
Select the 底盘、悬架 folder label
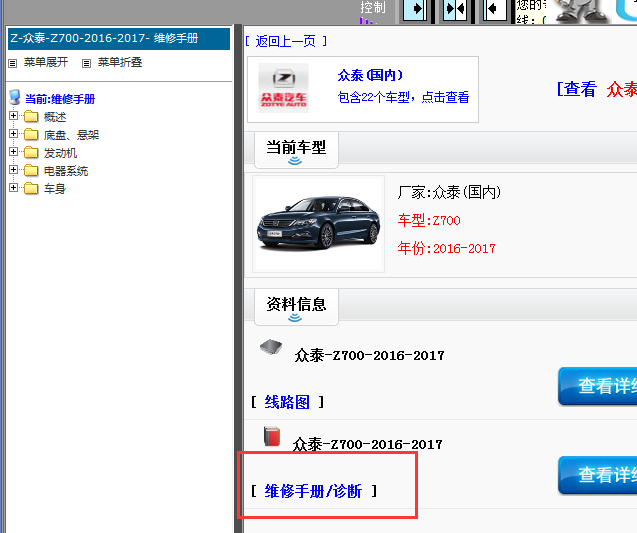72,135
